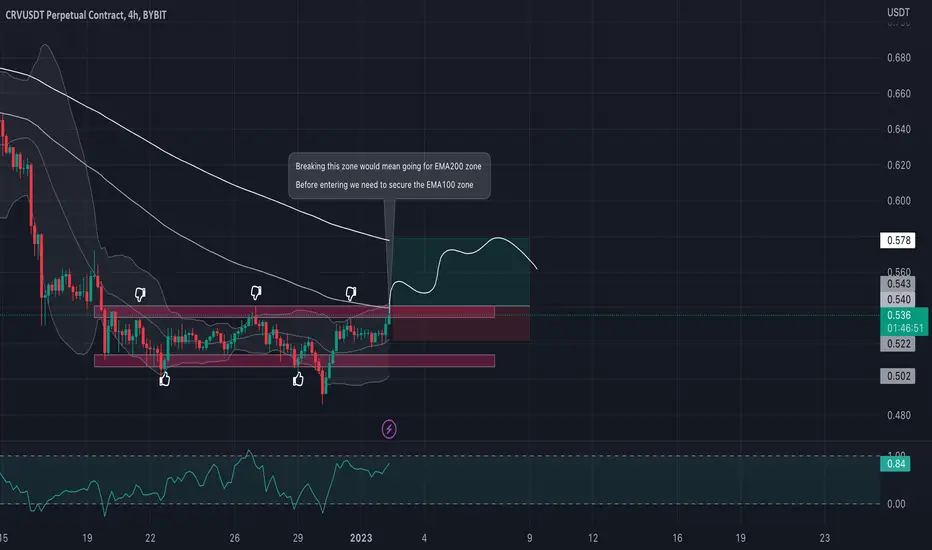Click the 26 date axis label
This screenshot has width=932, height=550.
pyautogui.click(x=235, y=538)
